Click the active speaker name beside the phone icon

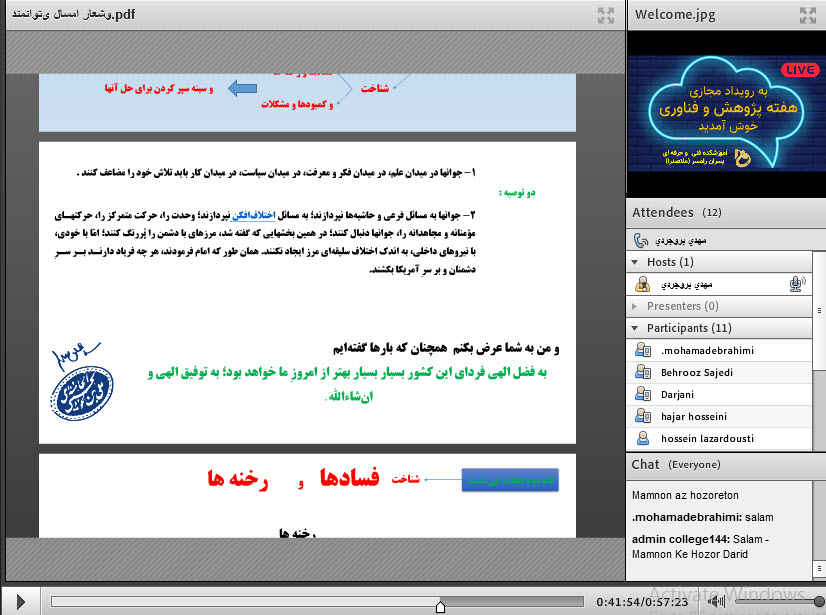point(681,241)
